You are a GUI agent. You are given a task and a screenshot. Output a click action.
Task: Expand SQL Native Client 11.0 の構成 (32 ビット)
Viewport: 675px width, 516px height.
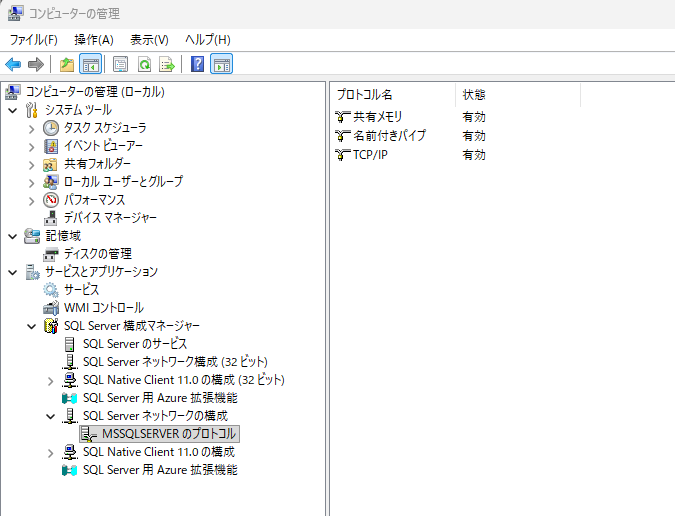[x=51, y=380]
